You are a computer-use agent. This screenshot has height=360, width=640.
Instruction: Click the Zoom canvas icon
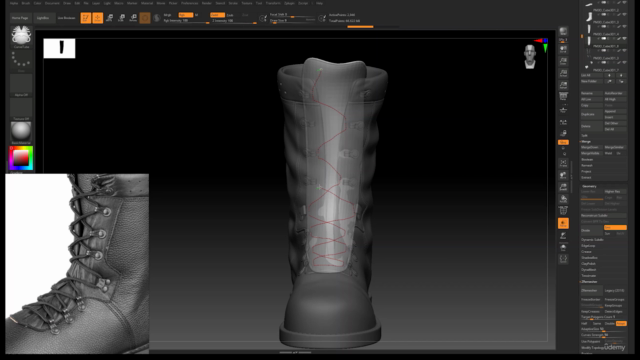click(563, 61)
